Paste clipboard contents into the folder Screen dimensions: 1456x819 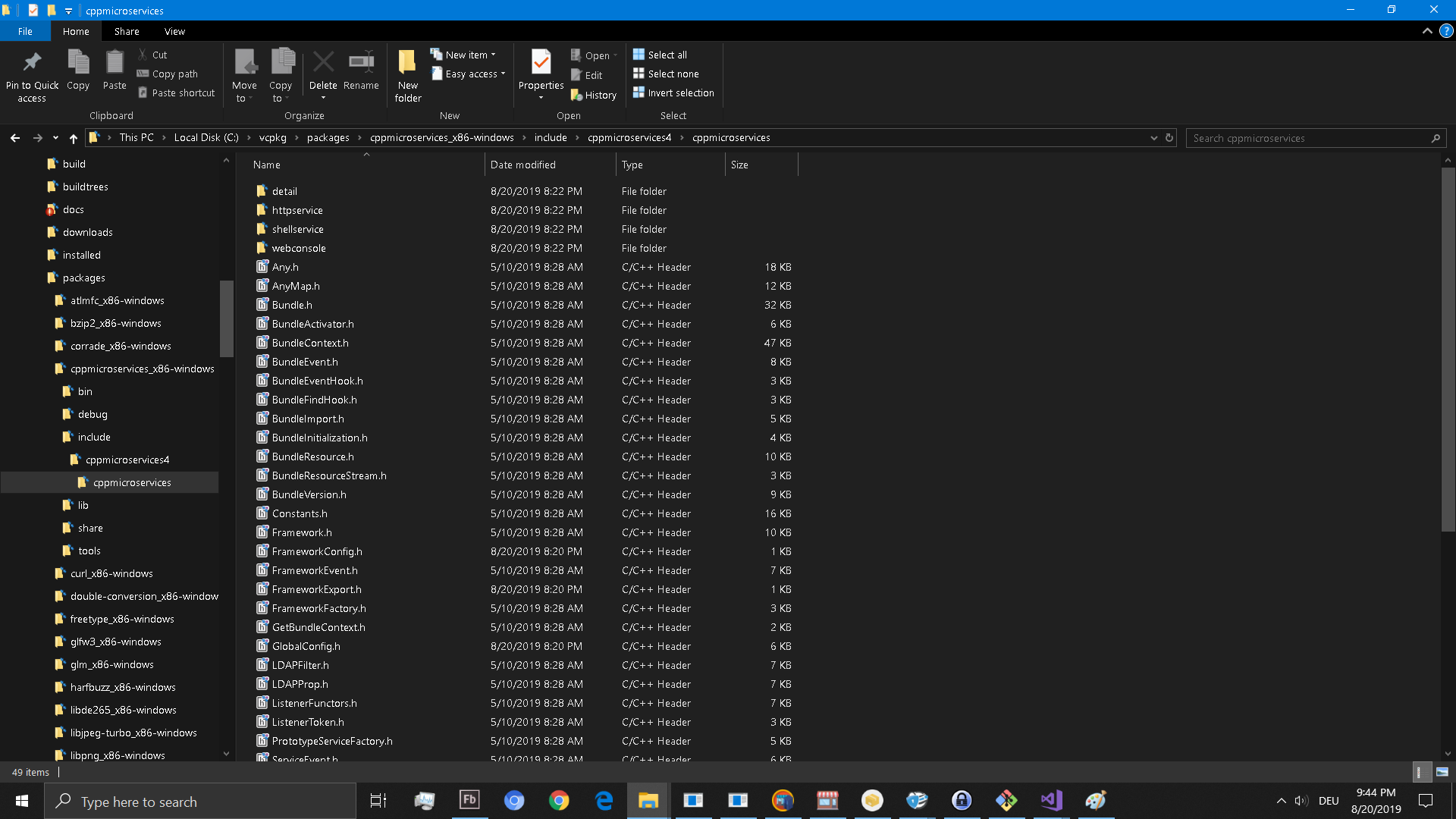(114, 68)
